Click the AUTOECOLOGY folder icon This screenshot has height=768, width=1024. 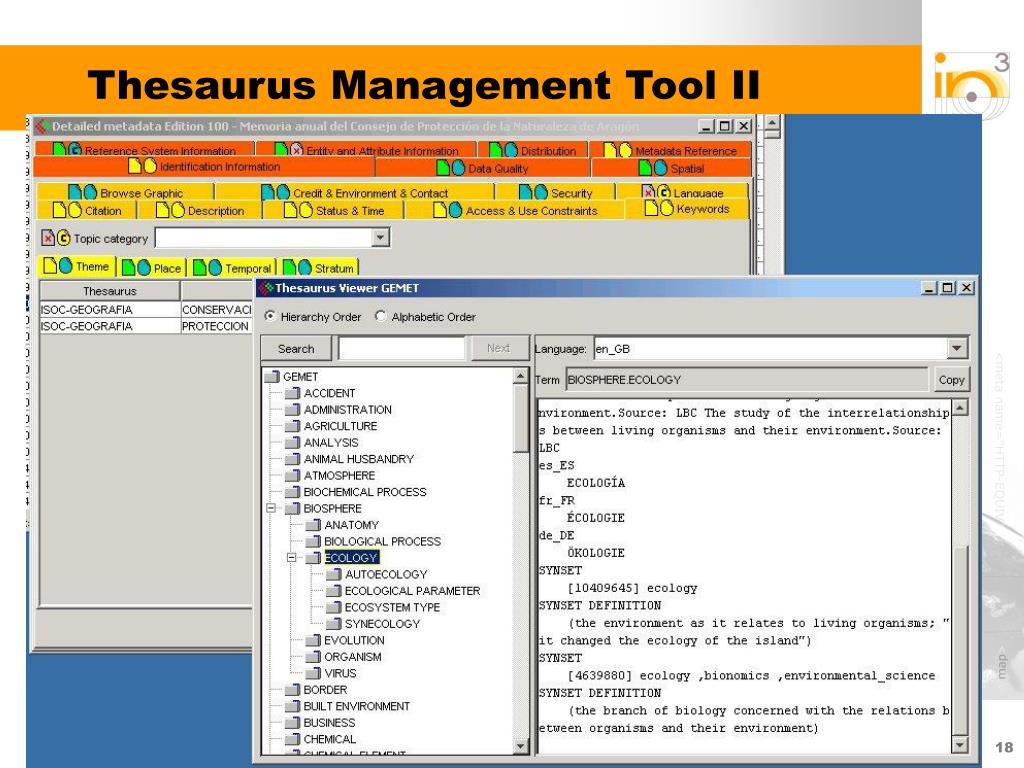click(334, 574)
